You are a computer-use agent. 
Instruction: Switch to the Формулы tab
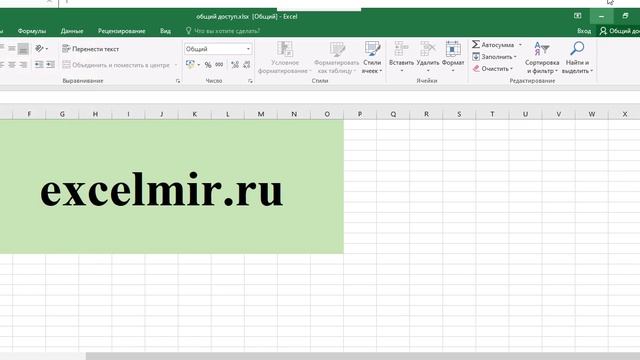click(x=32, y=31)
